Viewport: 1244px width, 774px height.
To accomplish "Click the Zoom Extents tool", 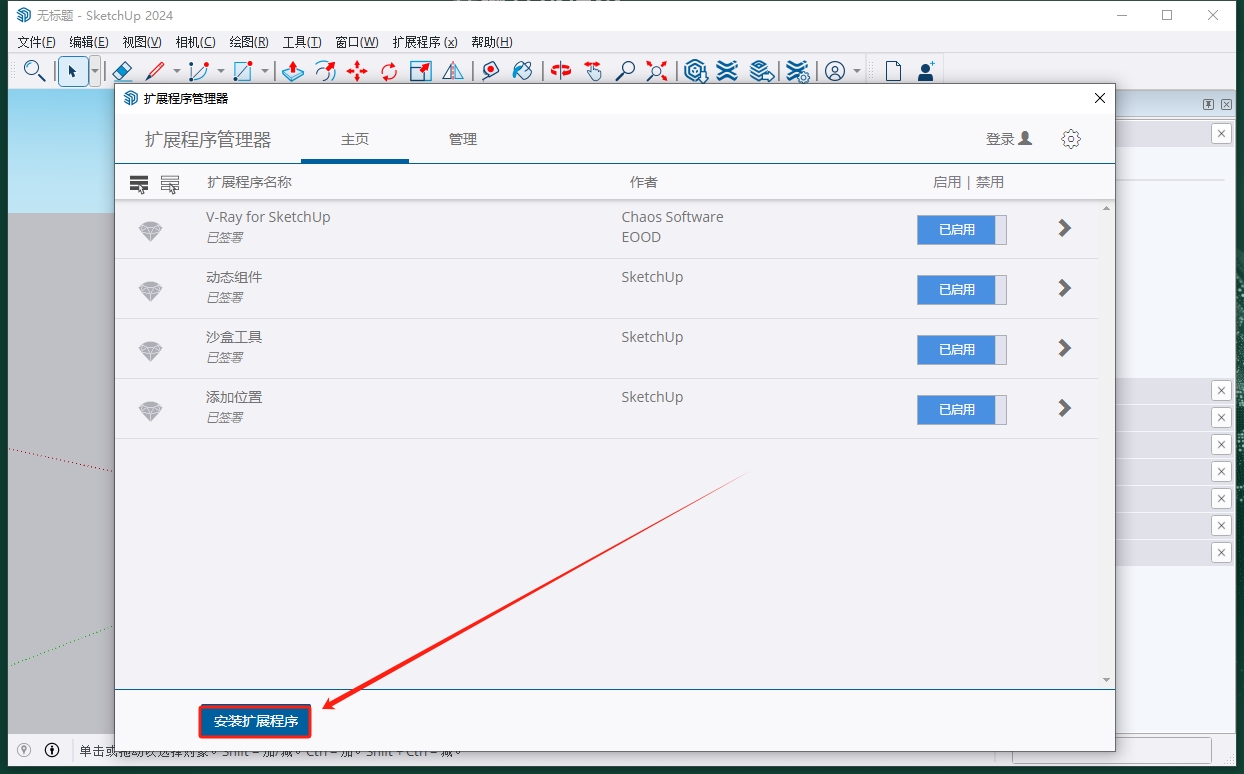I will (657, 71).
